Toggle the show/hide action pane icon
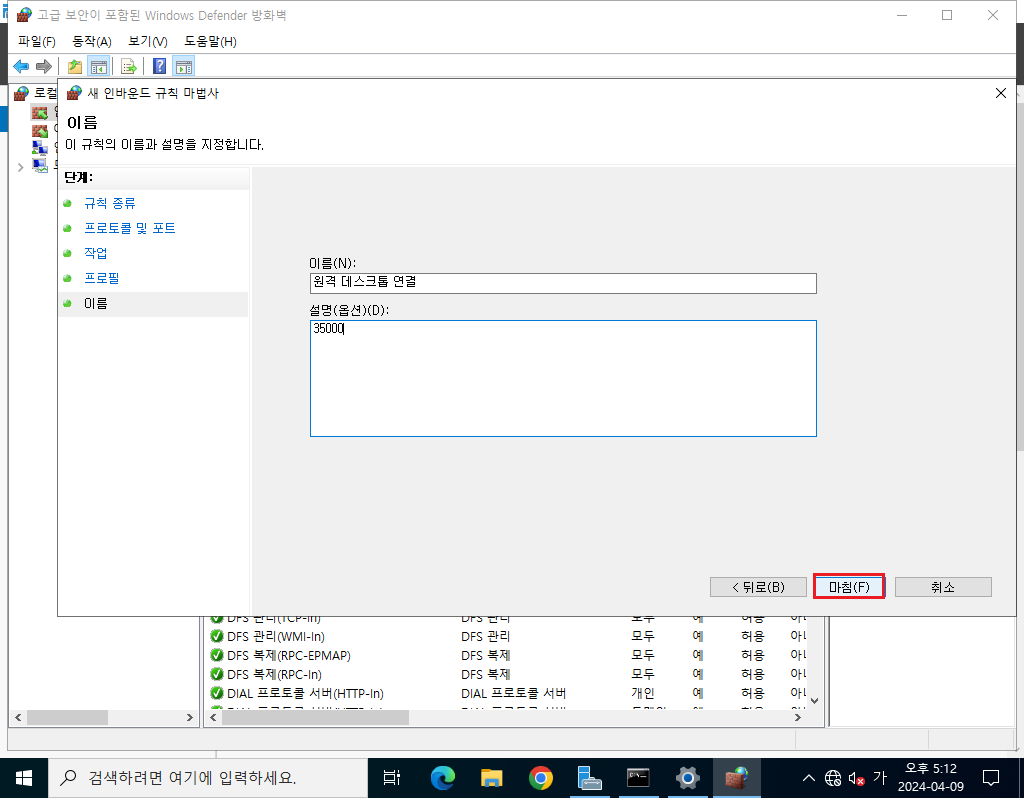 [184, 66]
